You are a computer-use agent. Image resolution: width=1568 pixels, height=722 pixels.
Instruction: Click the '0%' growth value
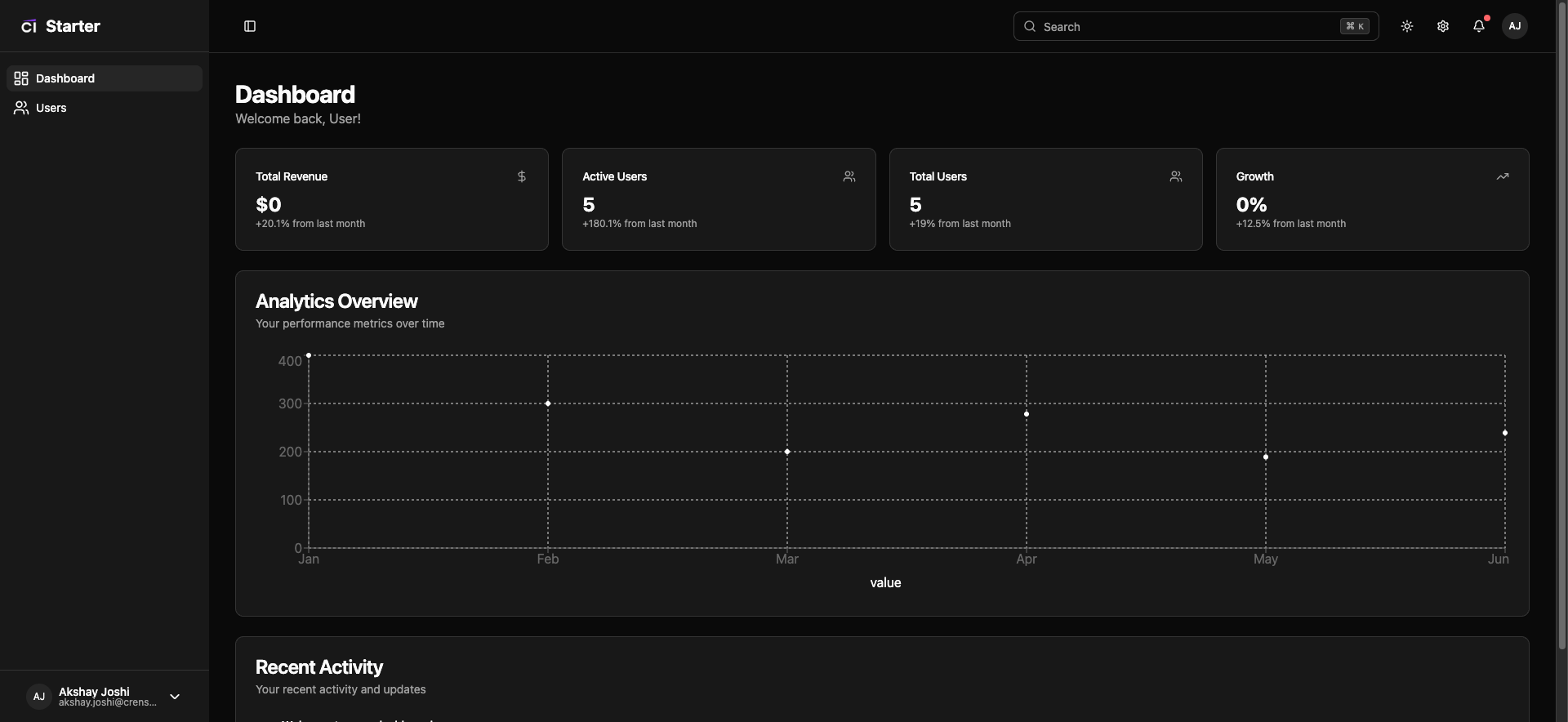pos(1251,204)
